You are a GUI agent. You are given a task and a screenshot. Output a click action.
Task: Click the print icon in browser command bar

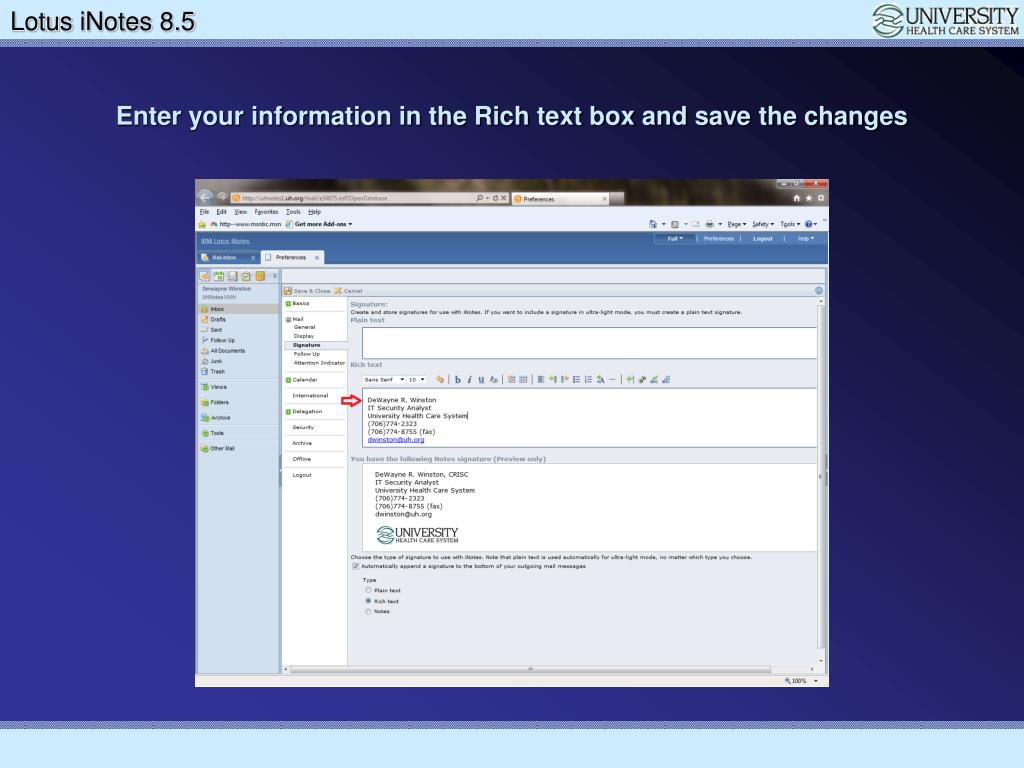[x=709, y=224]
